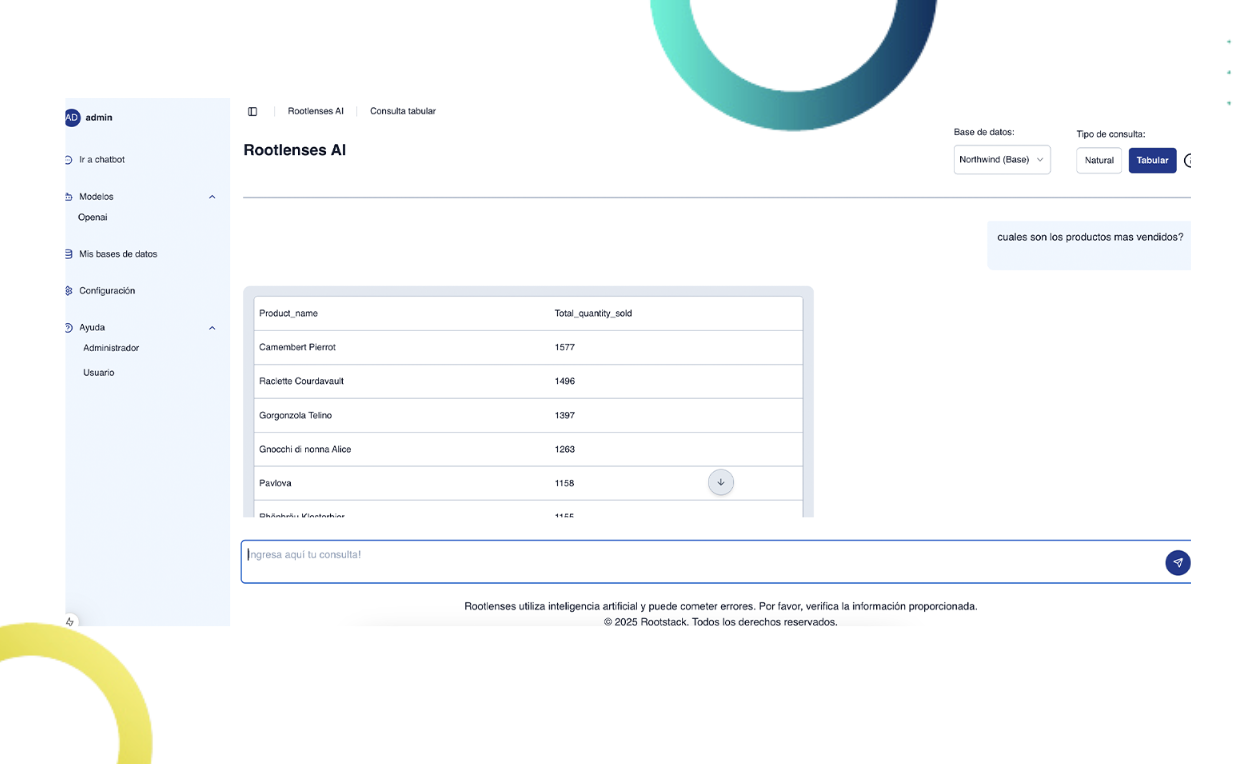Click the database icon beside Mis bases de datos
This screenshot has height=764, width=1234.
(x=69, y=254)
